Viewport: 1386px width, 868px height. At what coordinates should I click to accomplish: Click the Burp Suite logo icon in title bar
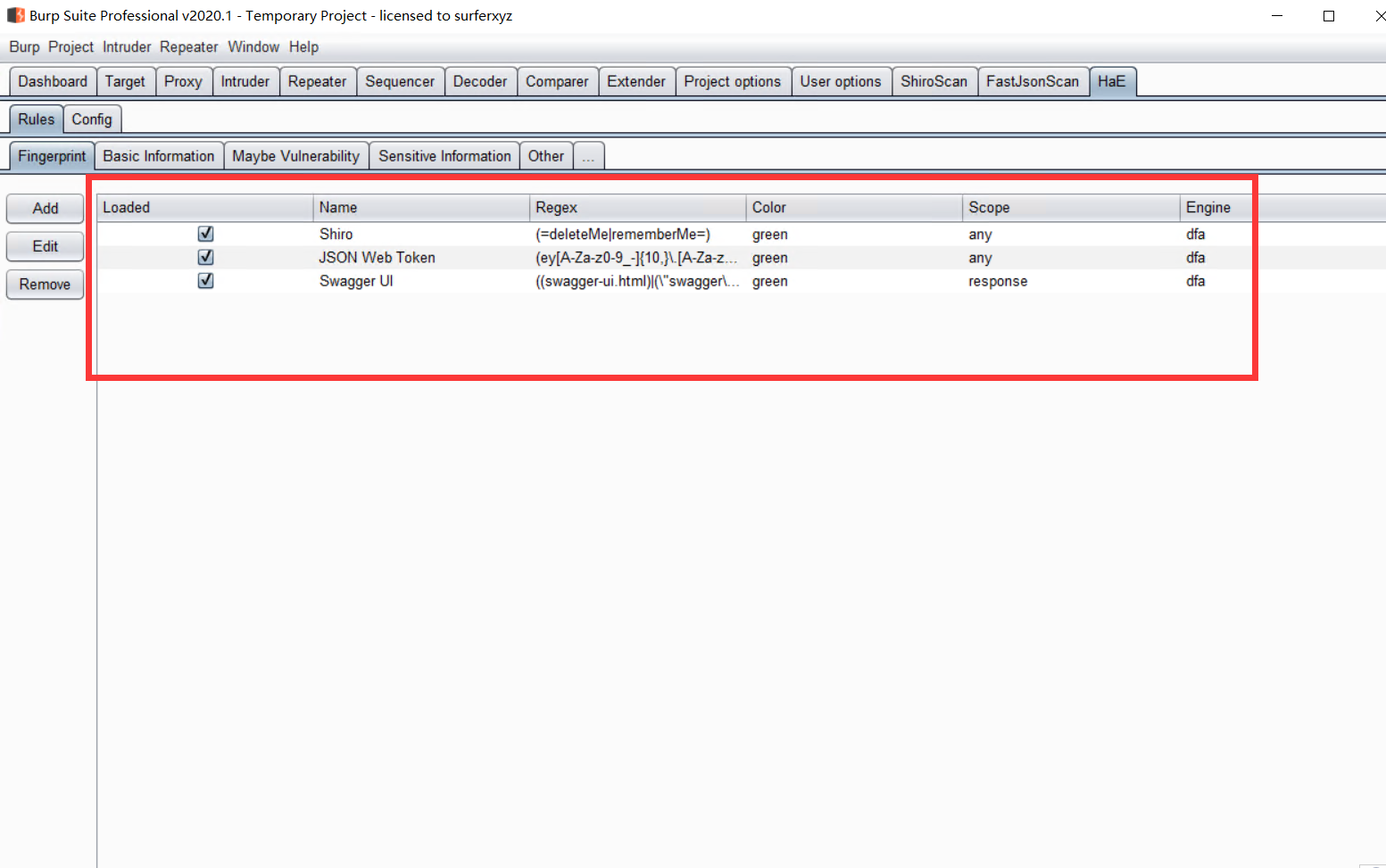15,15
